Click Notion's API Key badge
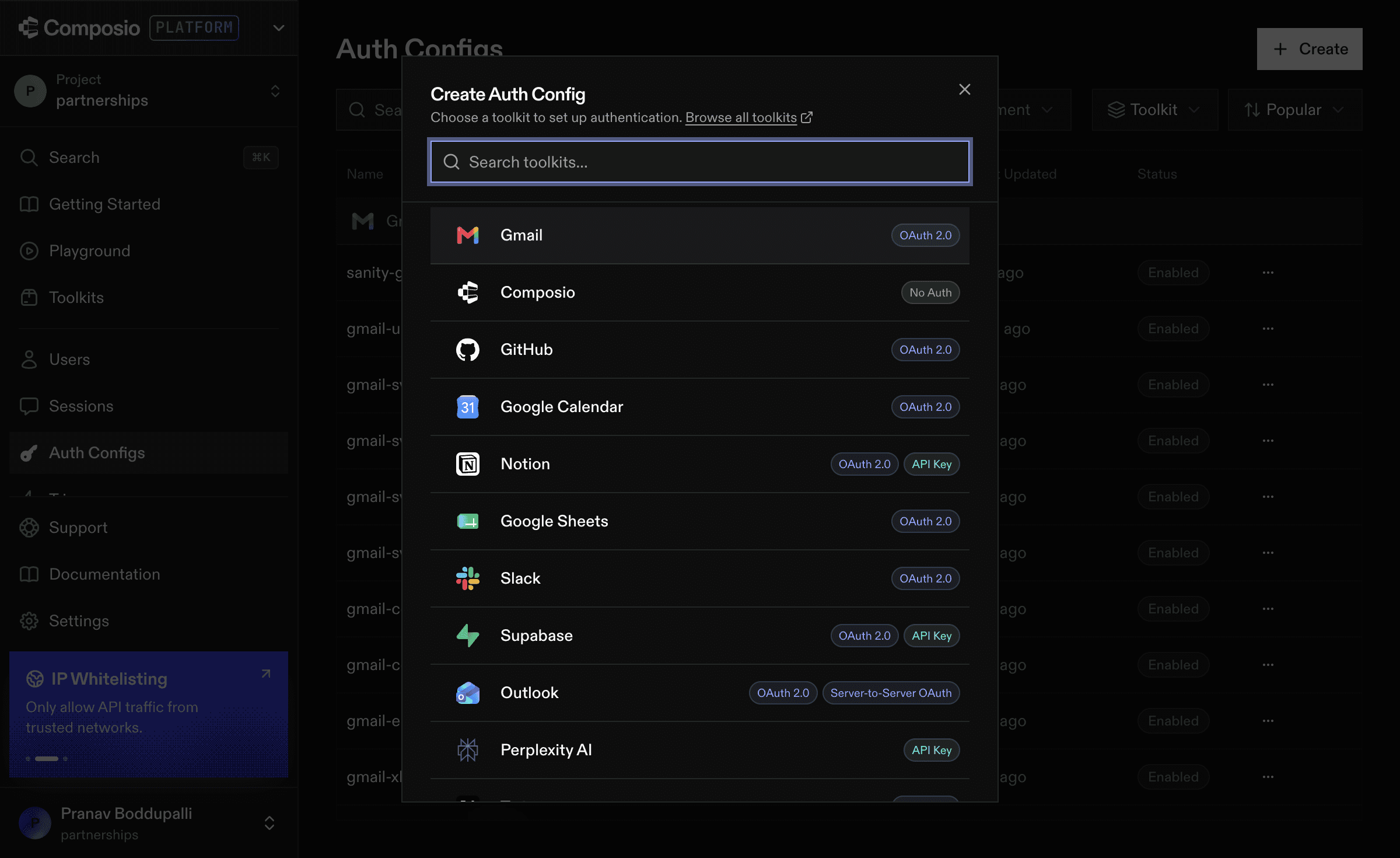 point(932,464)
